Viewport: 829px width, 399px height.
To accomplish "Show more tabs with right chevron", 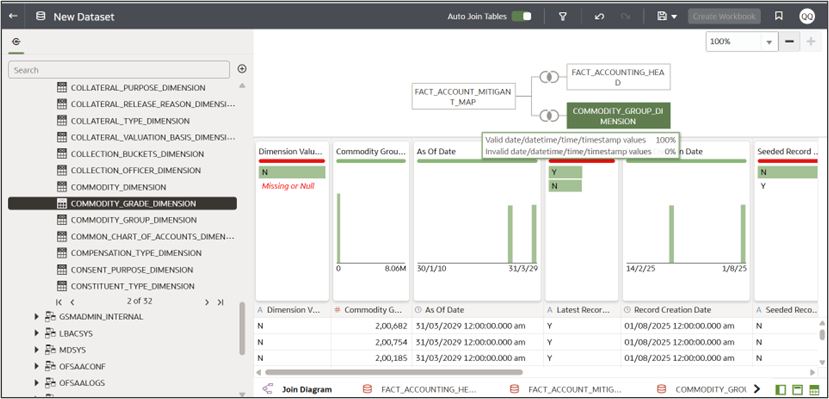I will 757,389.
